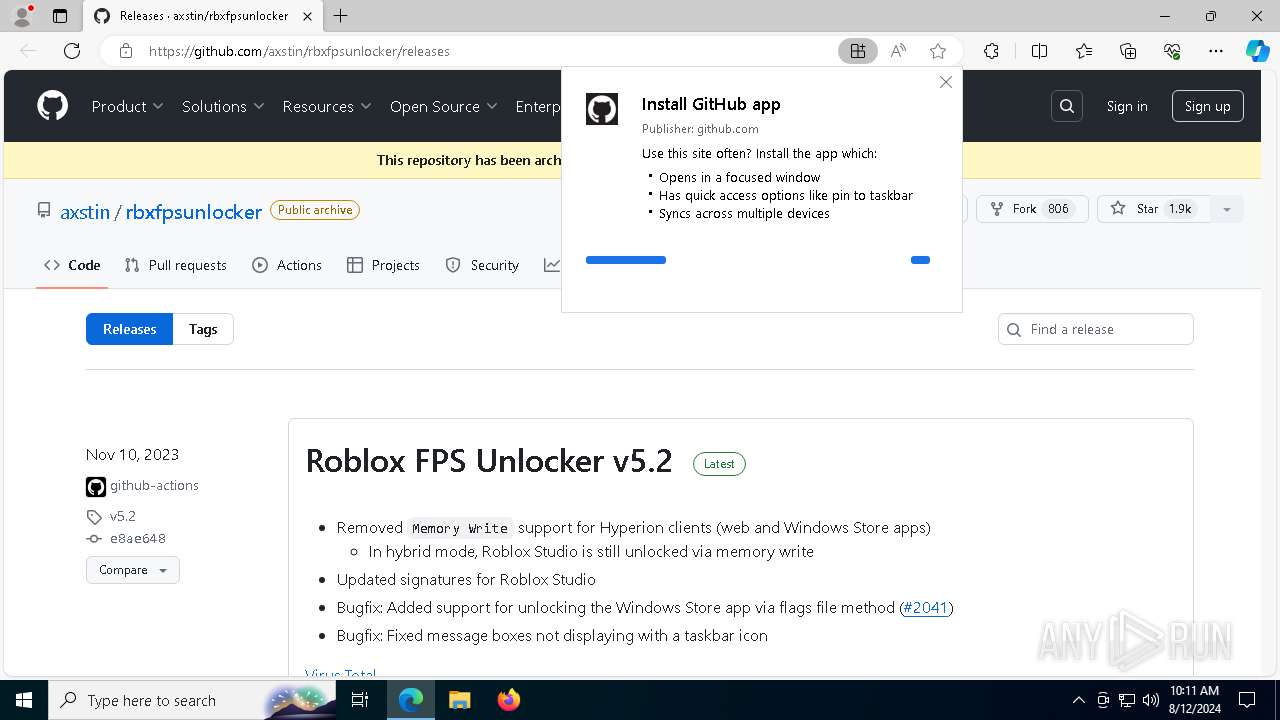The image size is (1280, 720).
Task: Open tab actions menu icon
Action: 60,16
